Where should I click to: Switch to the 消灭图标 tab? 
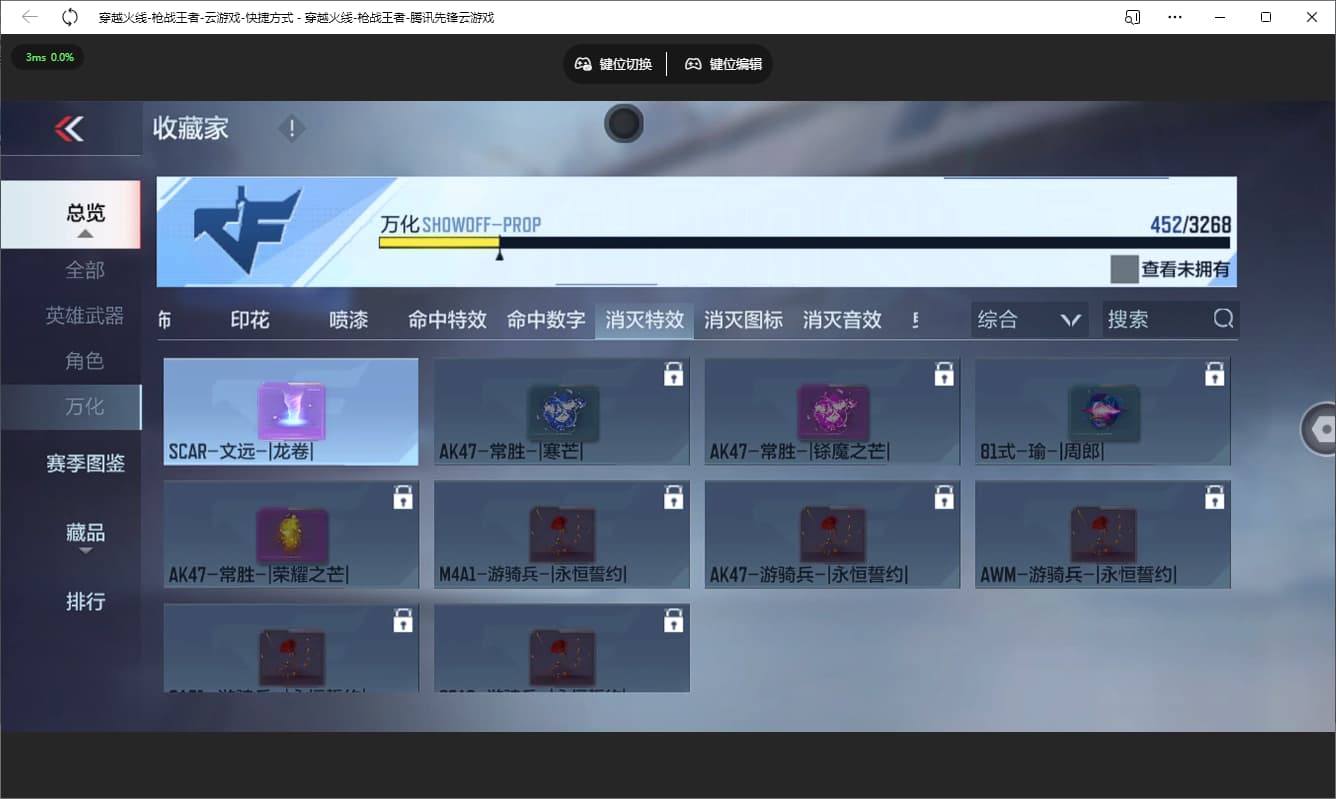click(x=743, y=320)
